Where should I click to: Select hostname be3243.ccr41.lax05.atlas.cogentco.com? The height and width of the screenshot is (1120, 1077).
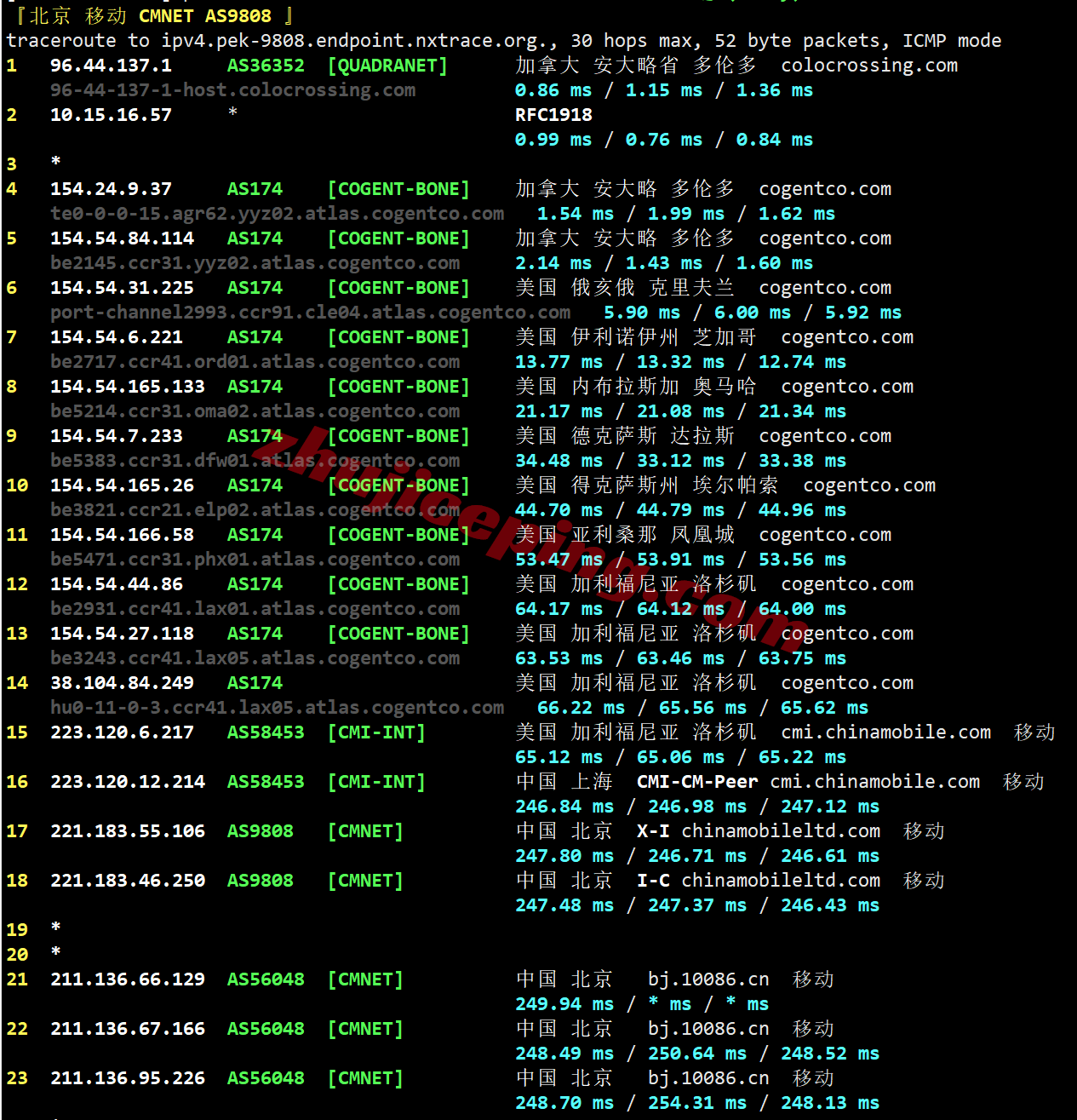point(255,658)
